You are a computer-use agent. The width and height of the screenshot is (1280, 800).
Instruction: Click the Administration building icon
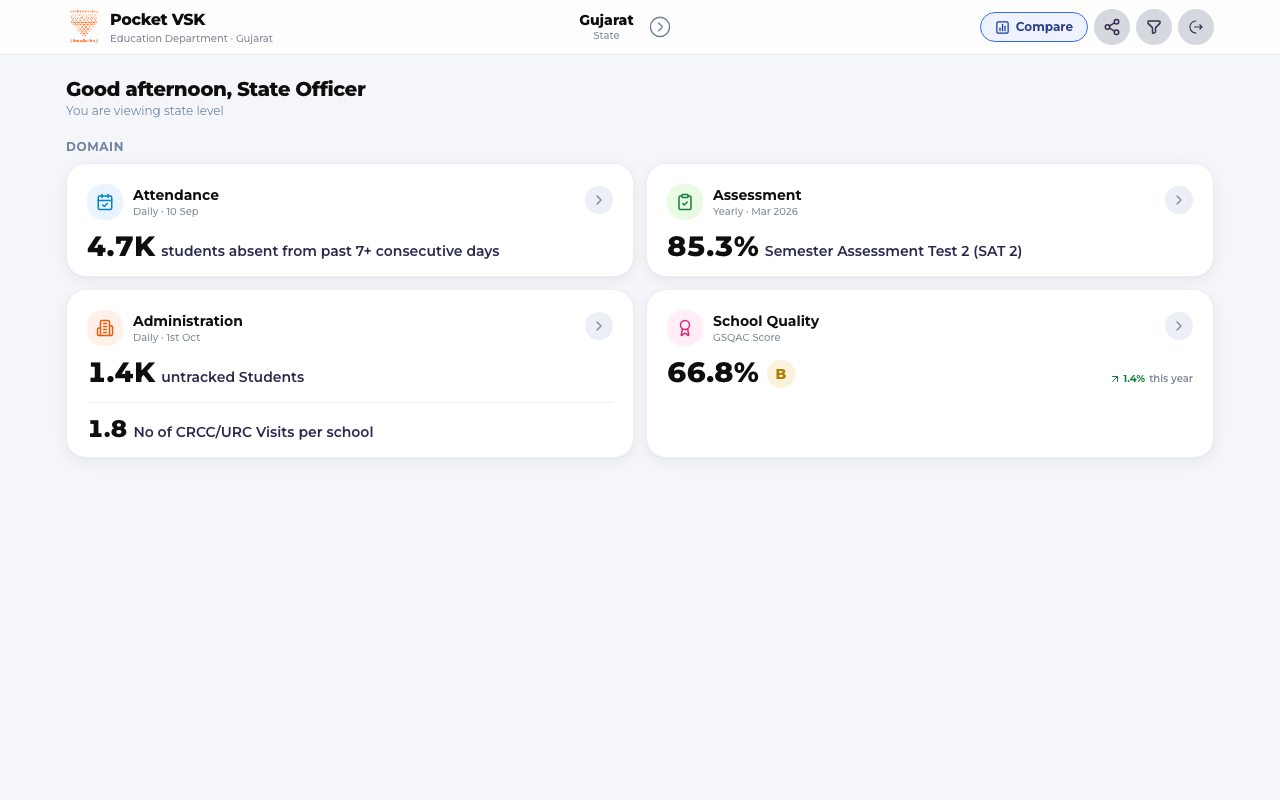pos(105,328)
